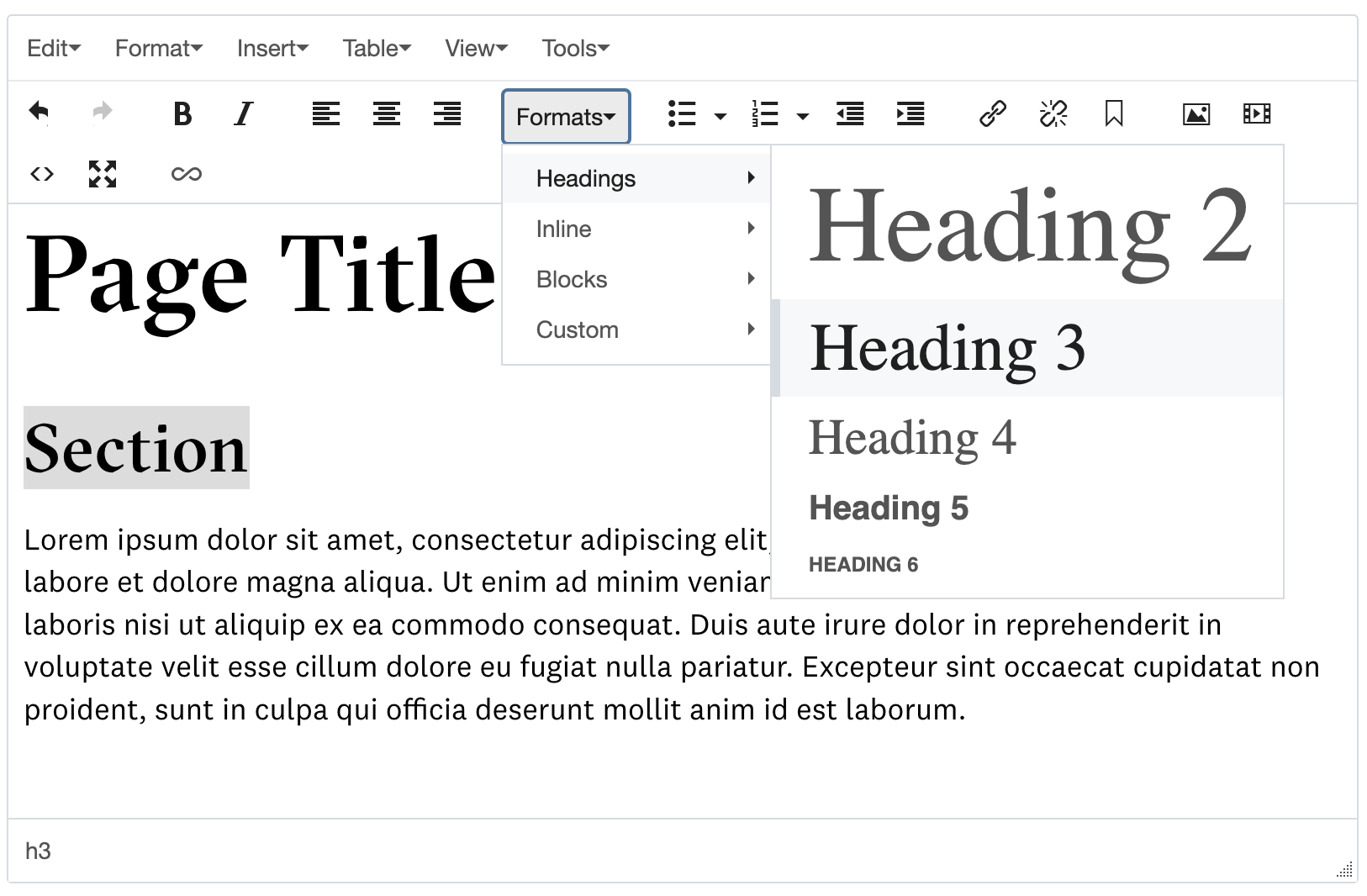
Task: Expand the numbered list style arrow
Action: click(x=804, y=116)
